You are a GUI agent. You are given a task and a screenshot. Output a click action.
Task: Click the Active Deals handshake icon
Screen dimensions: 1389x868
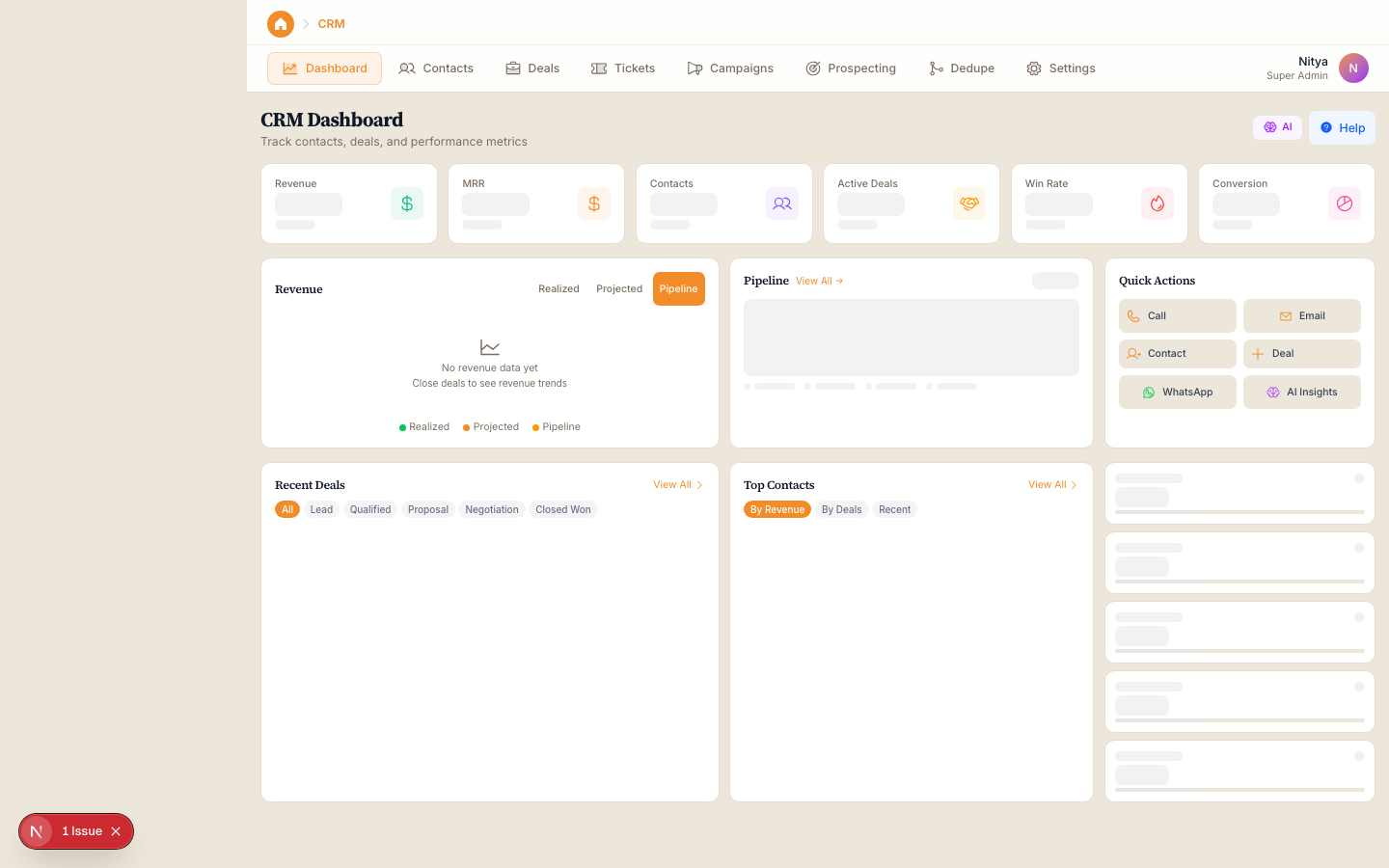[969, 203]
